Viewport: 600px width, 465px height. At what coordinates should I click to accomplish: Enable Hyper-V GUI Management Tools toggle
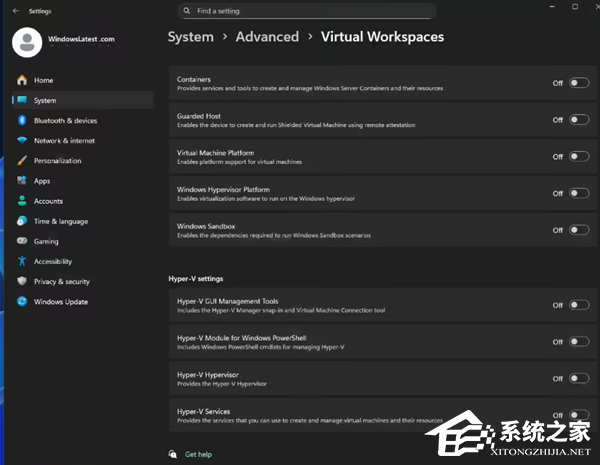point(579,305)
